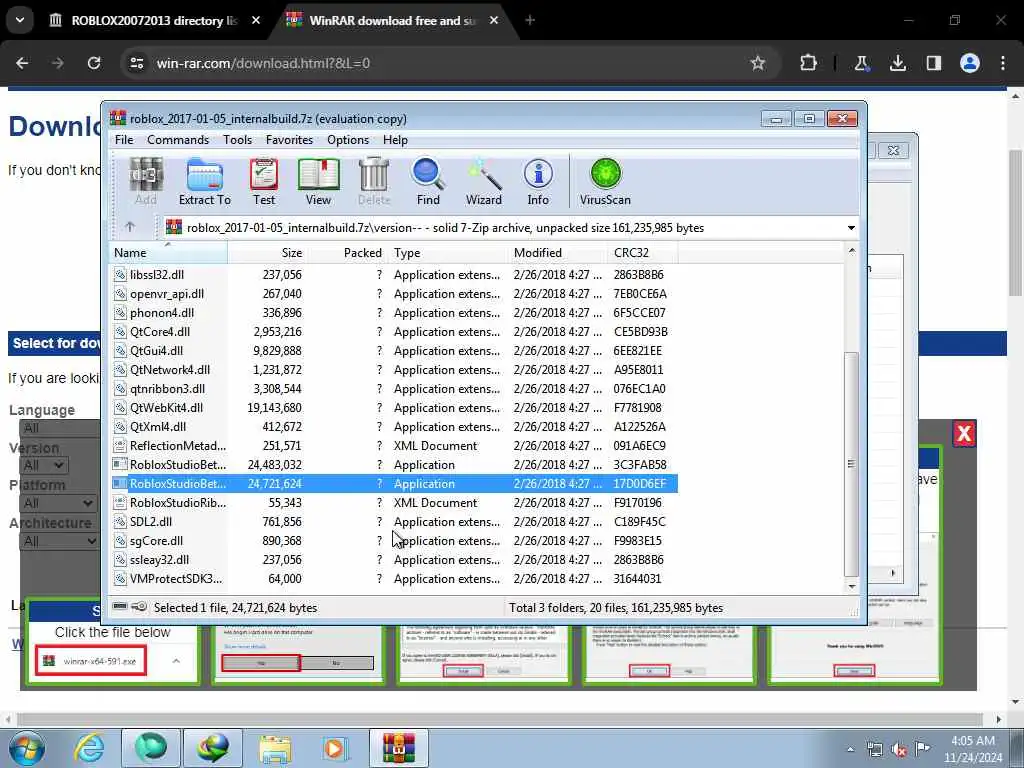Sort by Type column header

[x=448, y=253]
